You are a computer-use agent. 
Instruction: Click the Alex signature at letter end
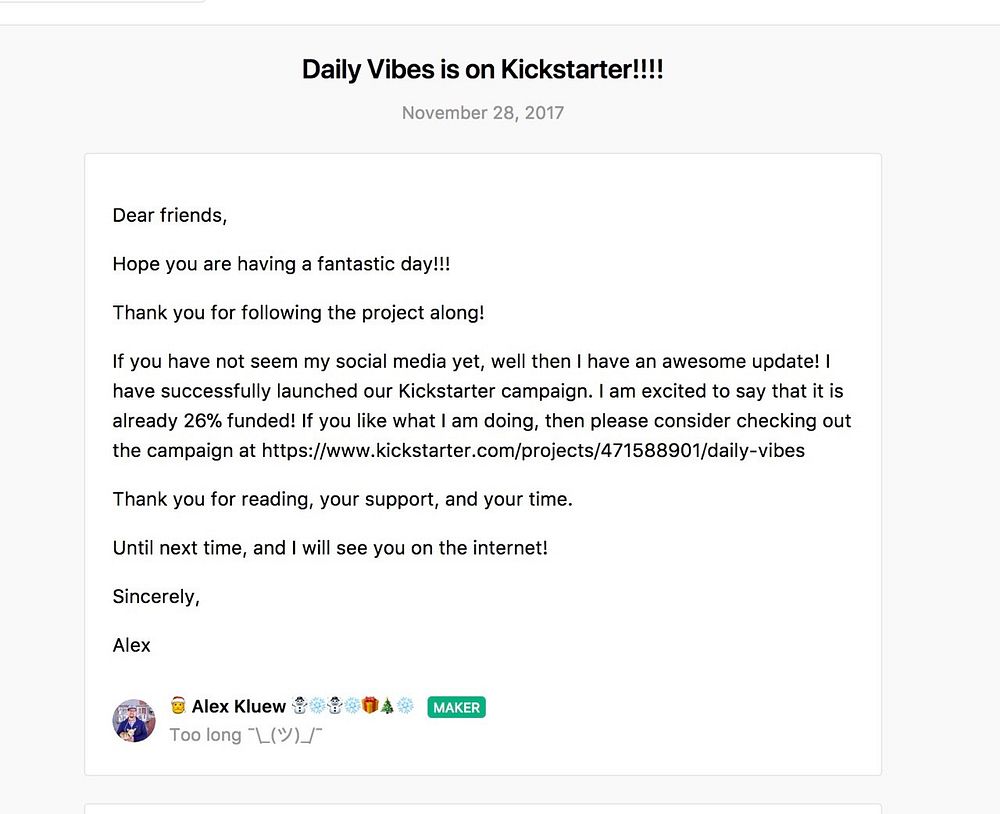(131, 645)
